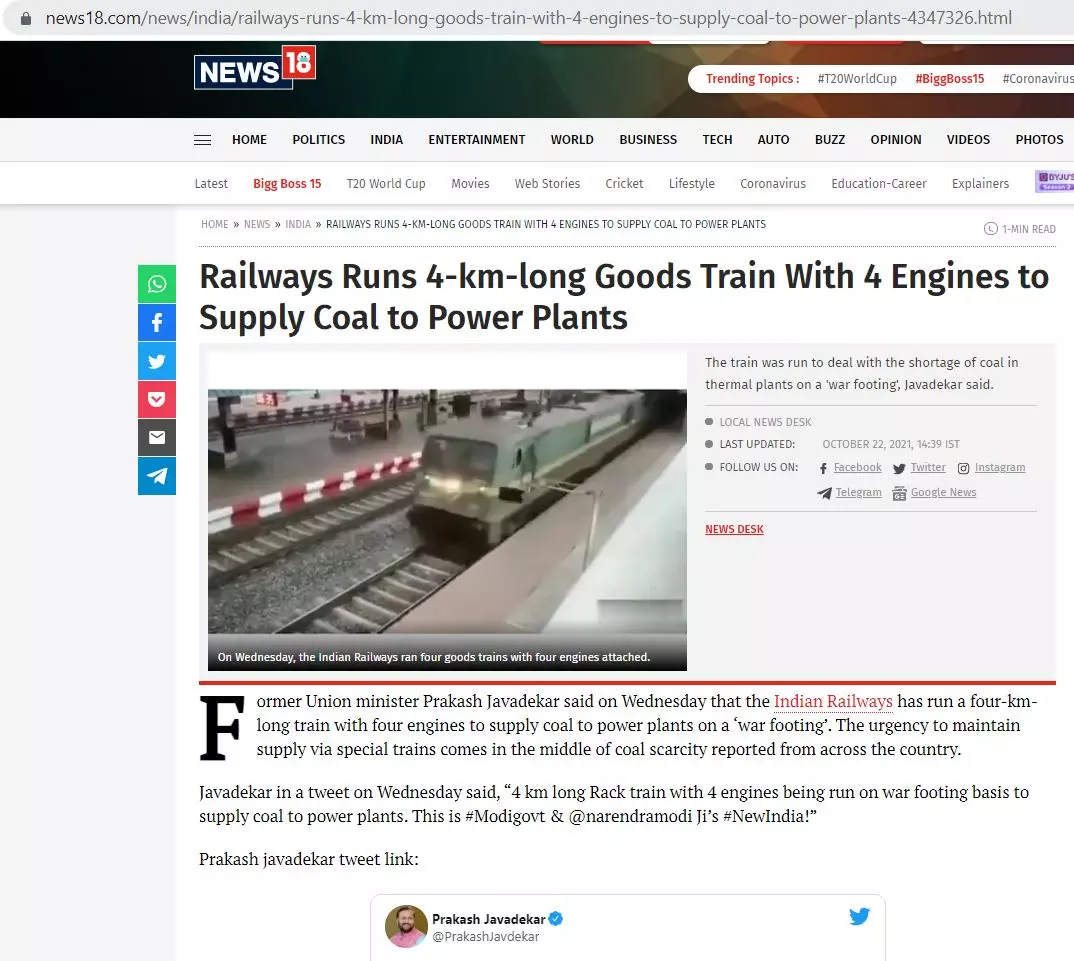The image size is (1074, 961).
Task: Share article via Telegram sidebar icon
Action: [157, 475]
